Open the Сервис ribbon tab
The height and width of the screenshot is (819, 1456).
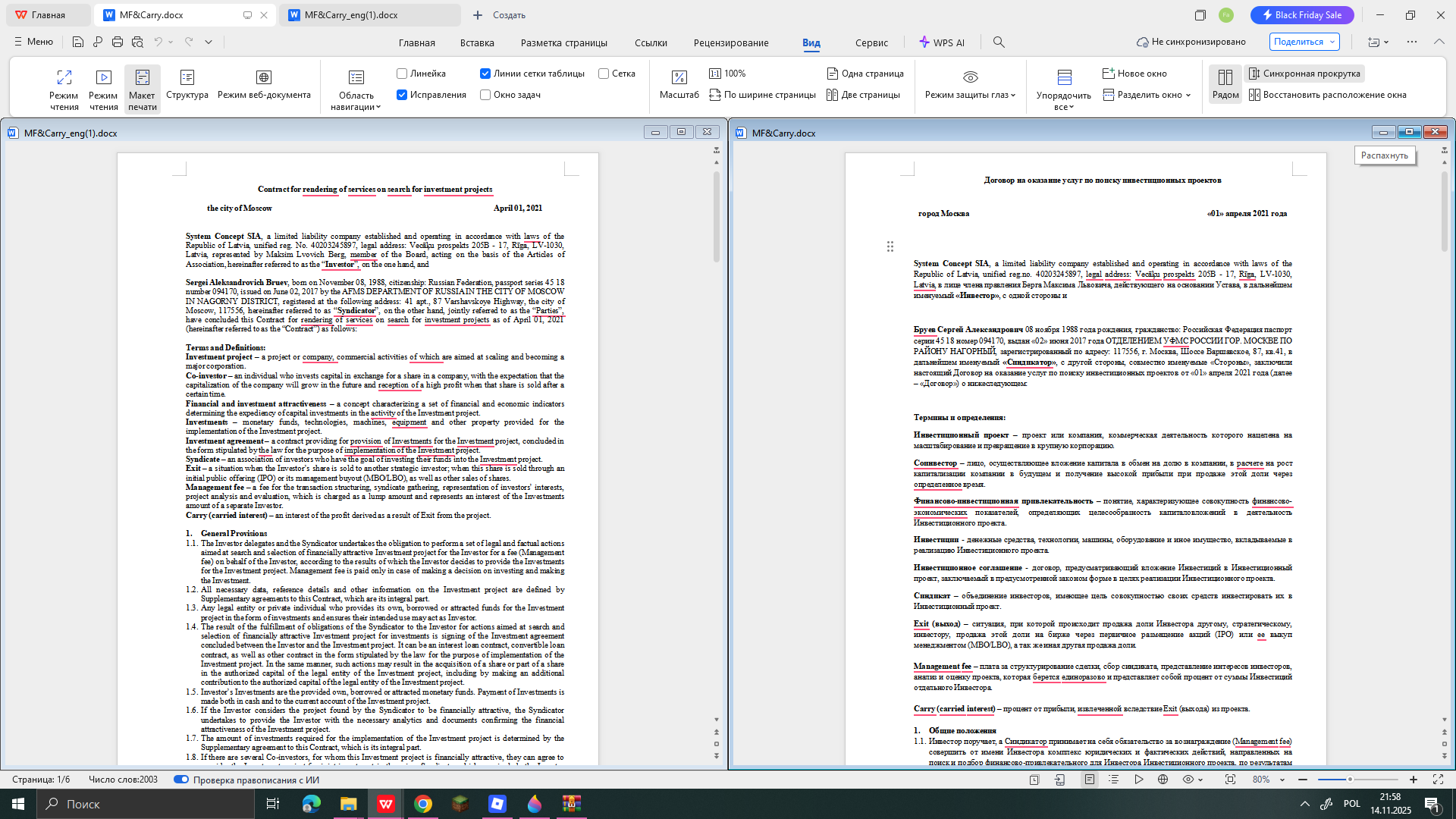click(x=871, y=42)
